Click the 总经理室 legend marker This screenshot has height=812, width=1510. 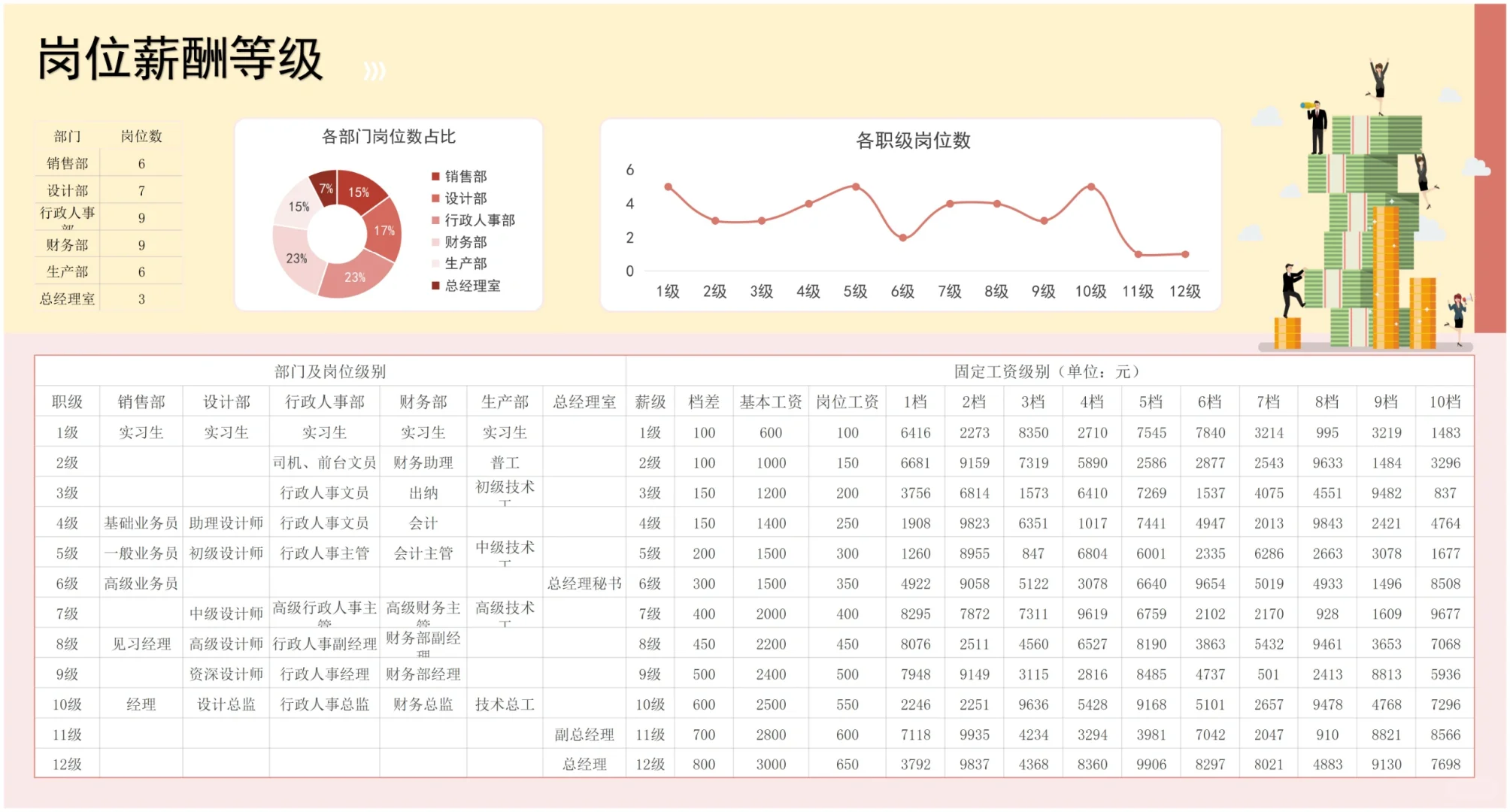coord(436,286)
